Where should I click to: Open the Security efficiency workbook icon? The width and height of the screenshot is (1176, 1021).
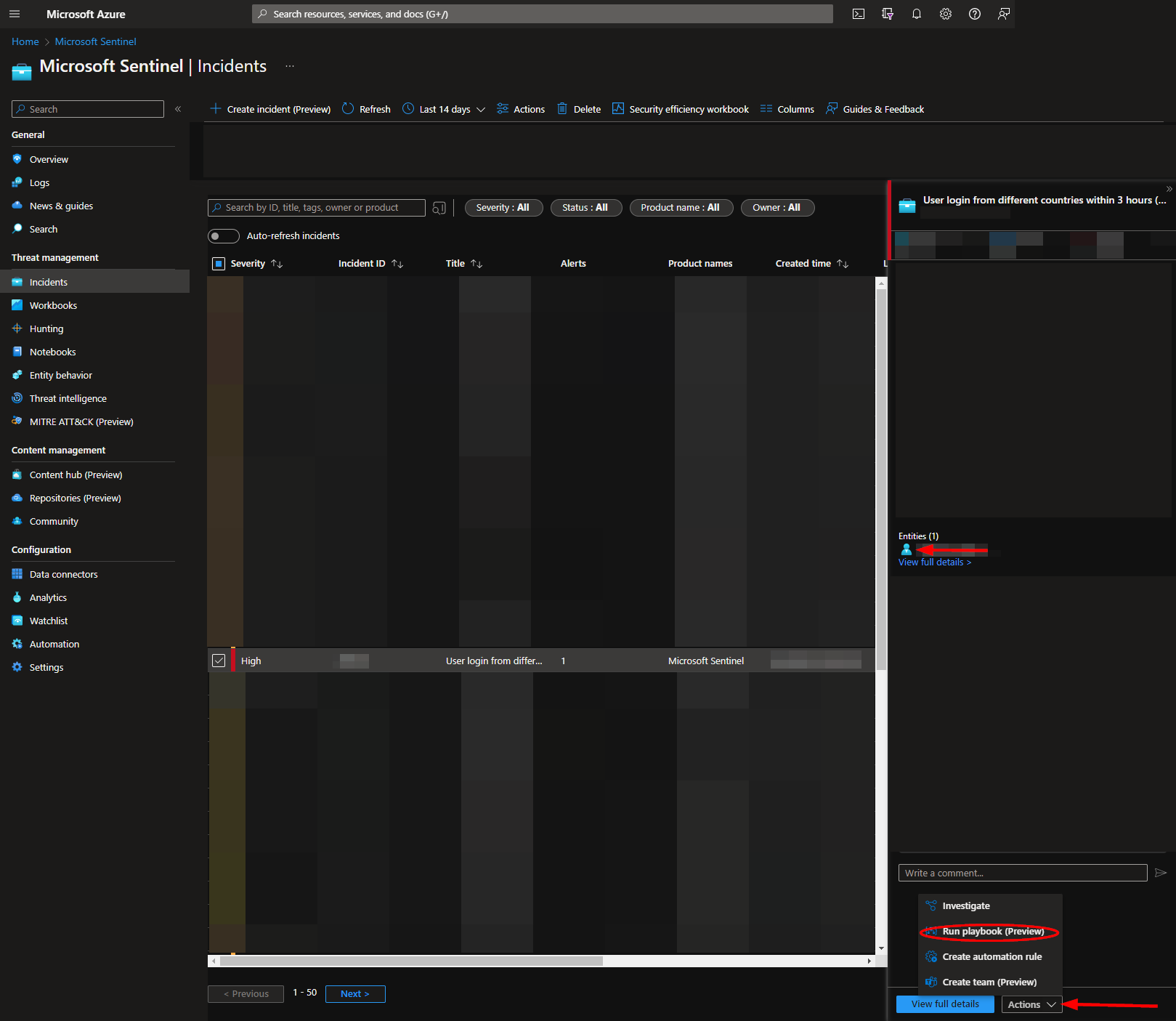[618, 108]
